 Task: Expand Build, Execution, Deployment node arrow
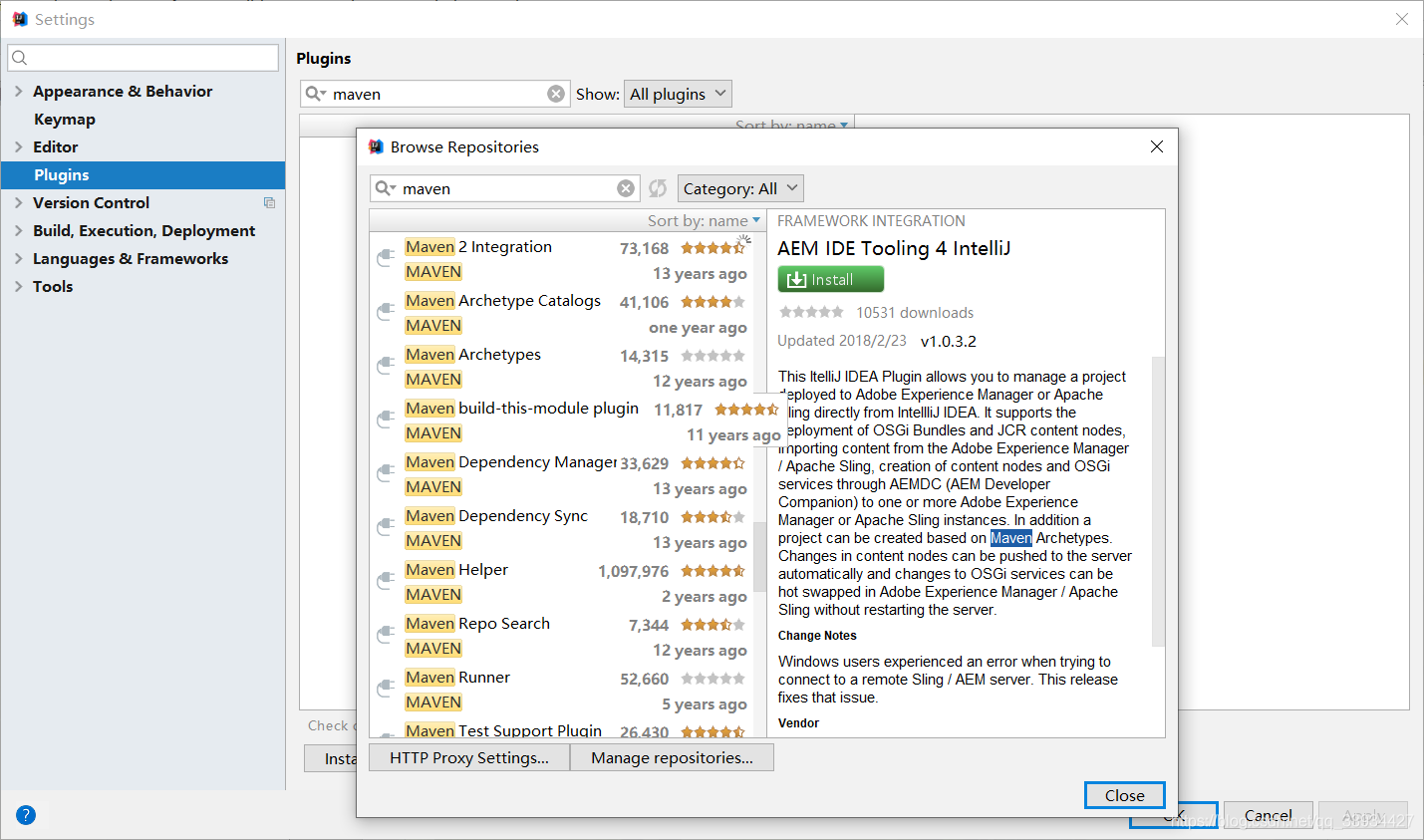[18, 230]
